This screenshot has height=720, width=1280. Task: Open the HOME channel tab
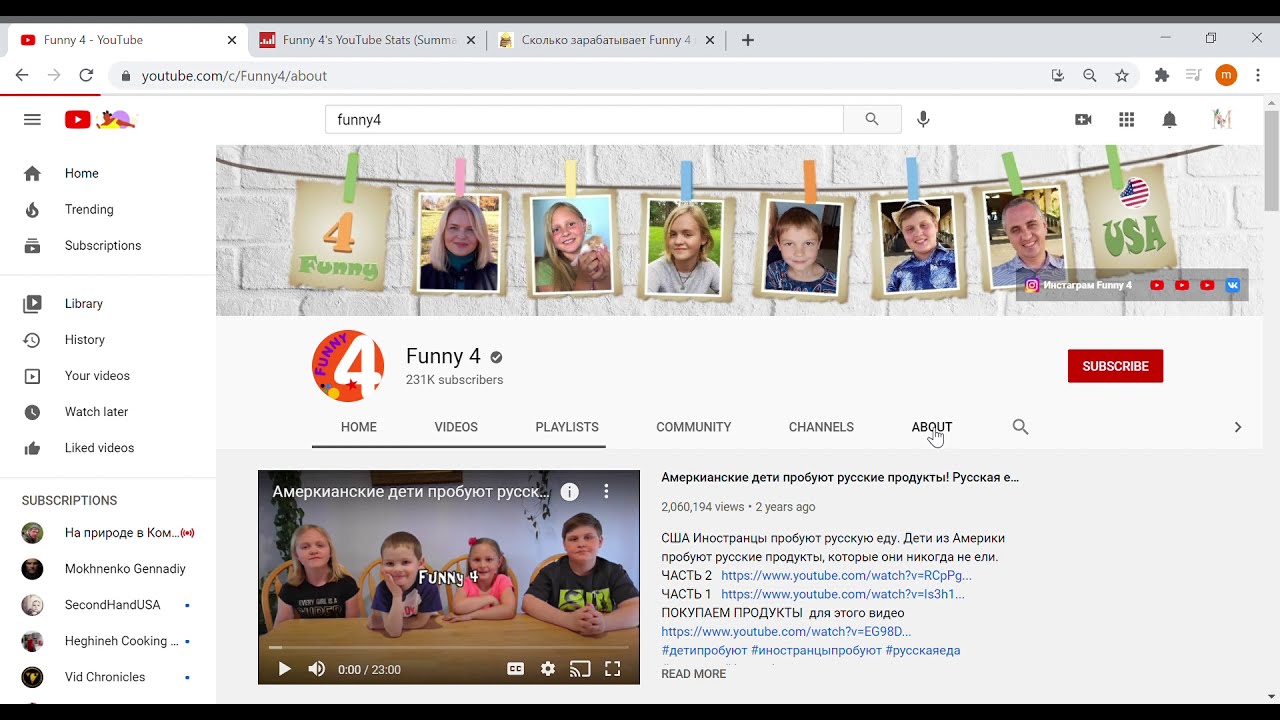(359, 427)
